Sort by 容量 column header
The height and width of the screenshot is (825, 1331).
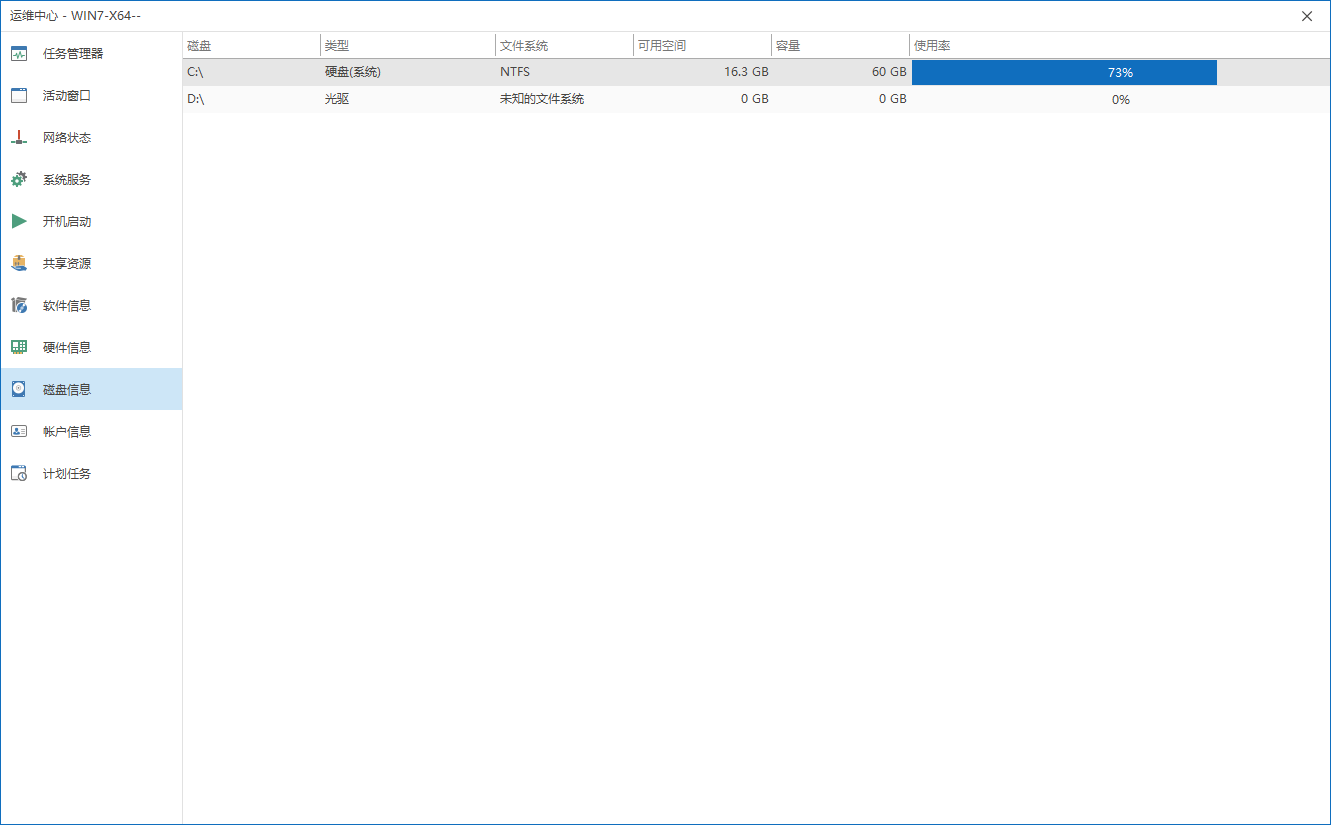840,46
